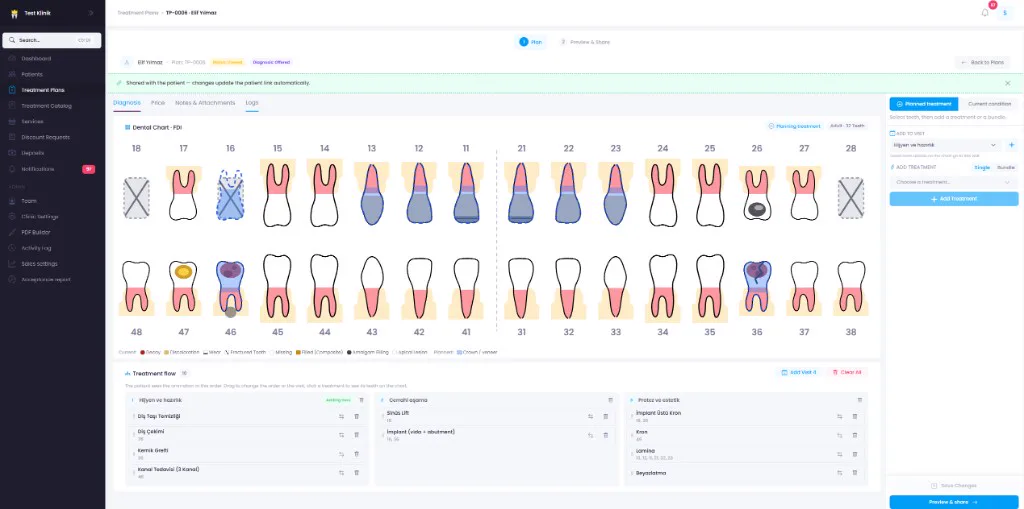
Task: Click Treatment Plans breadcrumb link
Action: (138, 13)
